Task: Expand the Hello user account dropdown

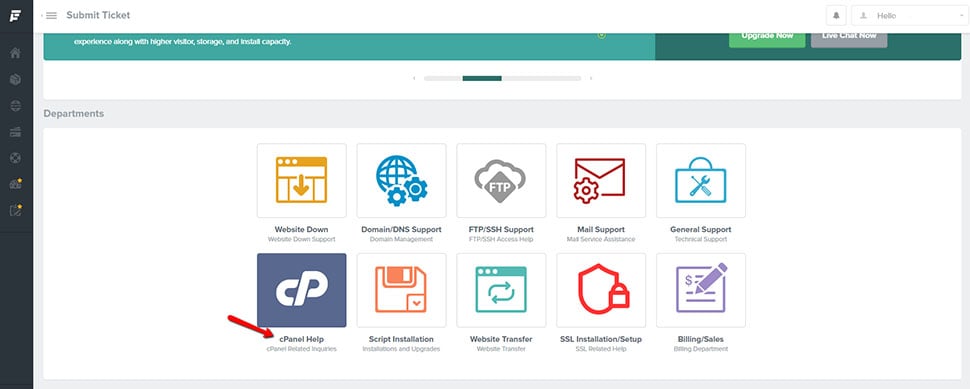Action: pyautogui.click(x=910, y=15)
